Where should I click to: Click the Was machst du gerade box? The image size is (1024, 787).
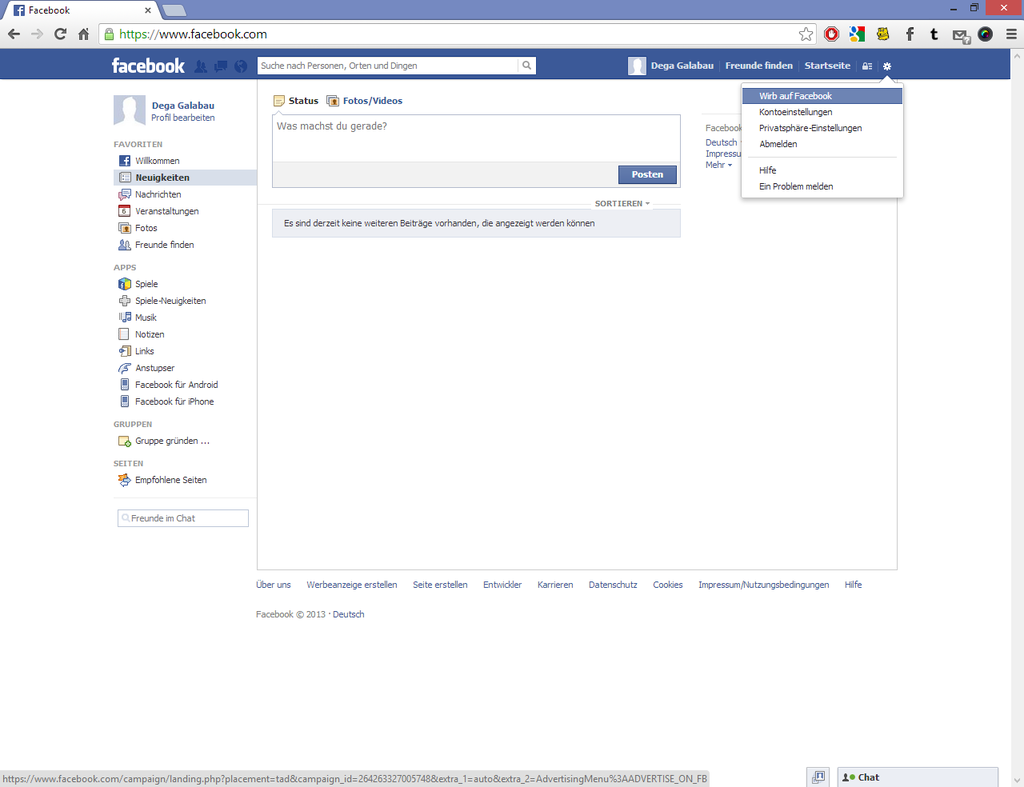click(476, 138)
